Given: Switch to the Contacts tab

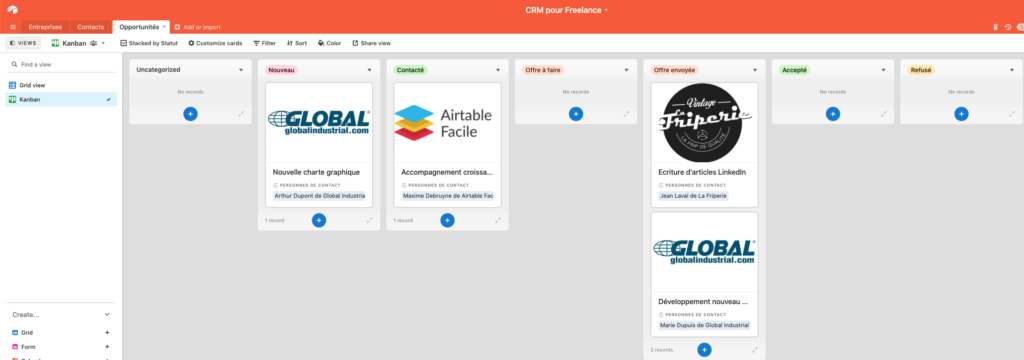Looking at the screenshot, I should click(x=90, y=27).
